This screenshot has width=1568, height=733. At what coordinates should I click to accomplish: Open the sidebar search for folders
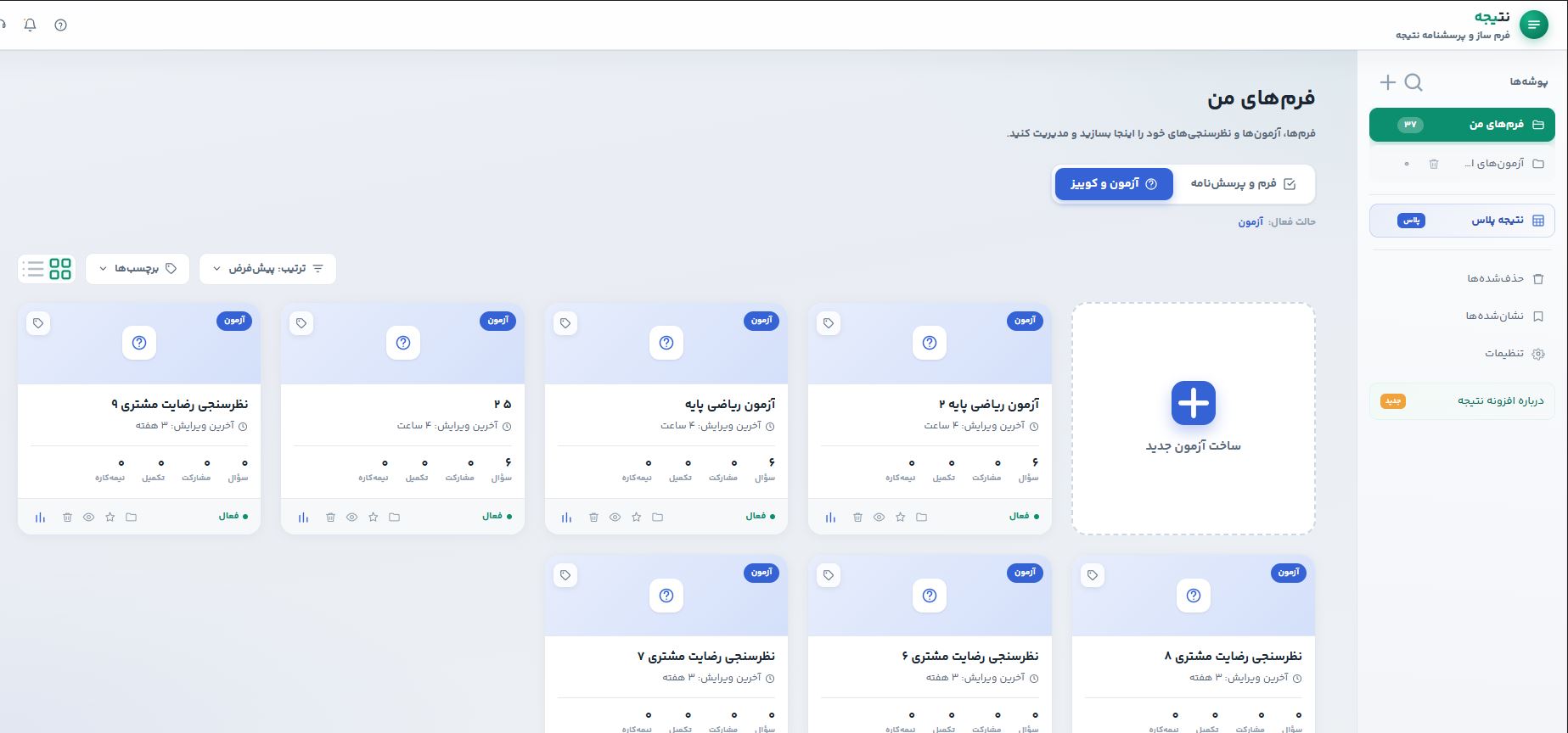click(1413, 82)
